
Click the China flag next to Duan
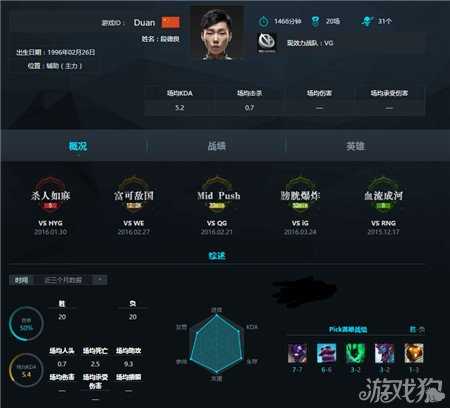click(170, 22)
